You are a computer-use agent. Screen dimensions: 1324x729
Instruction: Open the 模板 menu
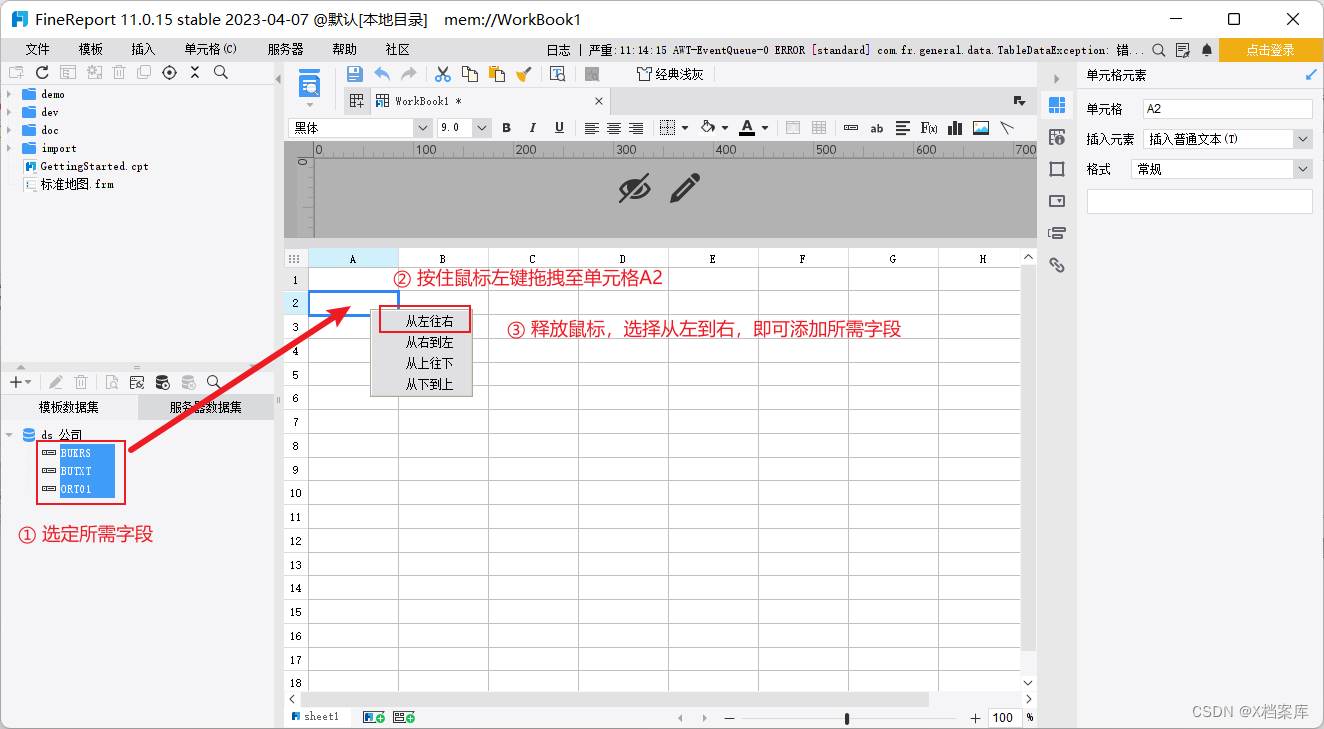click(90, 49)
